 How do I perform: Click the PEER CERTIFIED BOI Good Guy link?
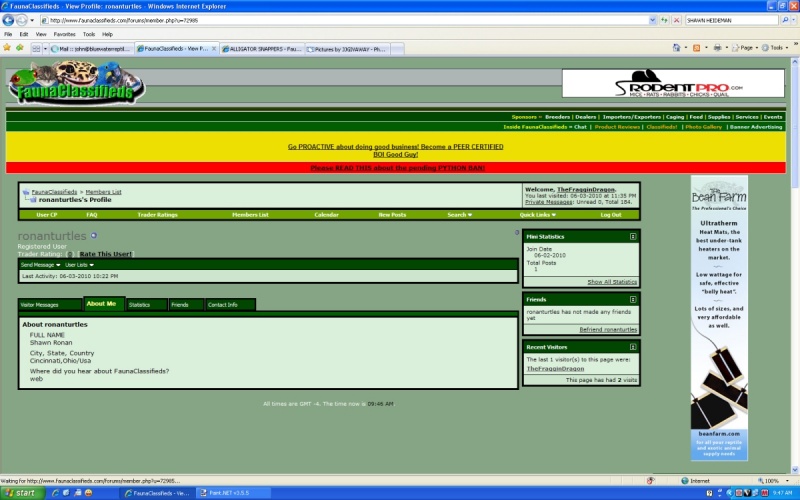[395, 151]
